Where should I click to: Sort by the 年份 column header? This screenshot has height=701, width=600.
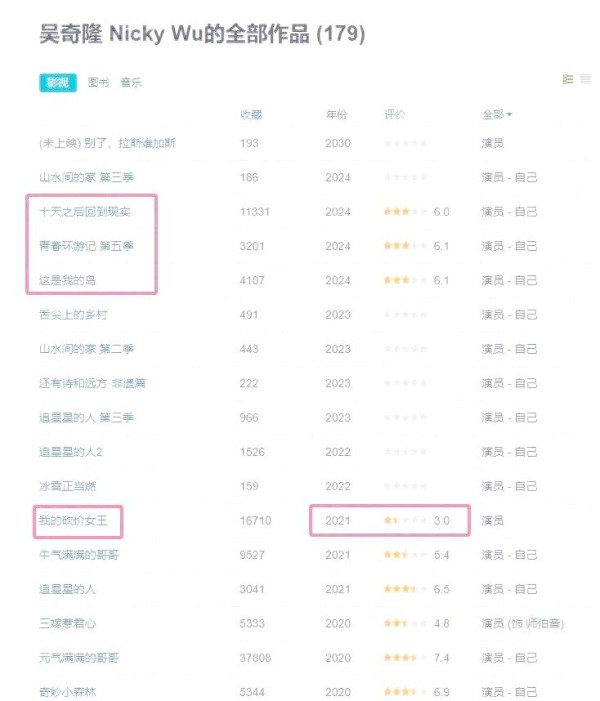(337, 115)
